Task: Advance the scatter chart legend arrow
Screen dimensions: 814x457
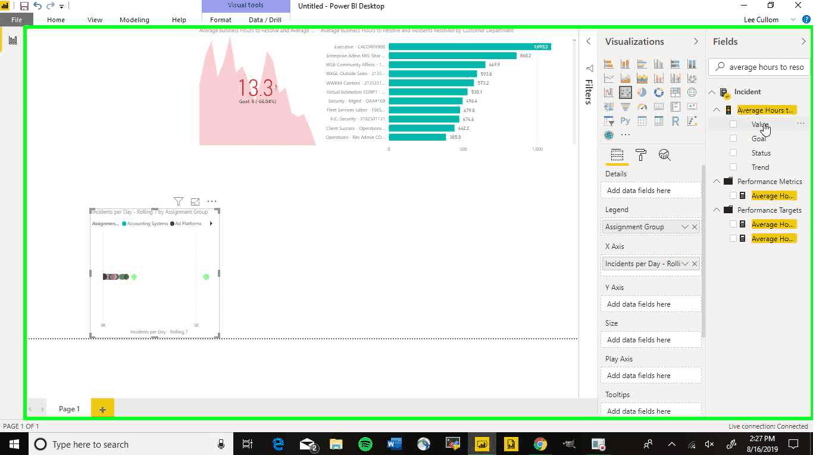Action: click(211, 224)
